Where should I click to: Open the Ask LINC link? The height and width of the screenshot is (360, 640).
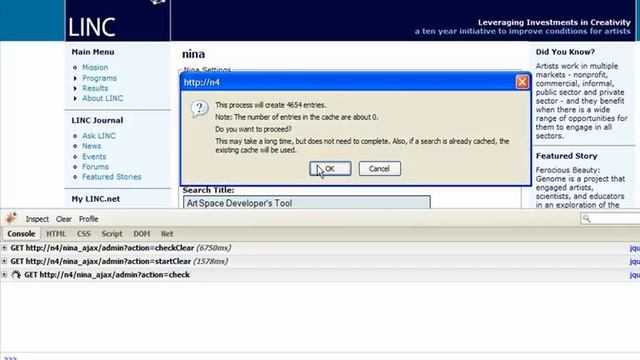tap(99, 136)
